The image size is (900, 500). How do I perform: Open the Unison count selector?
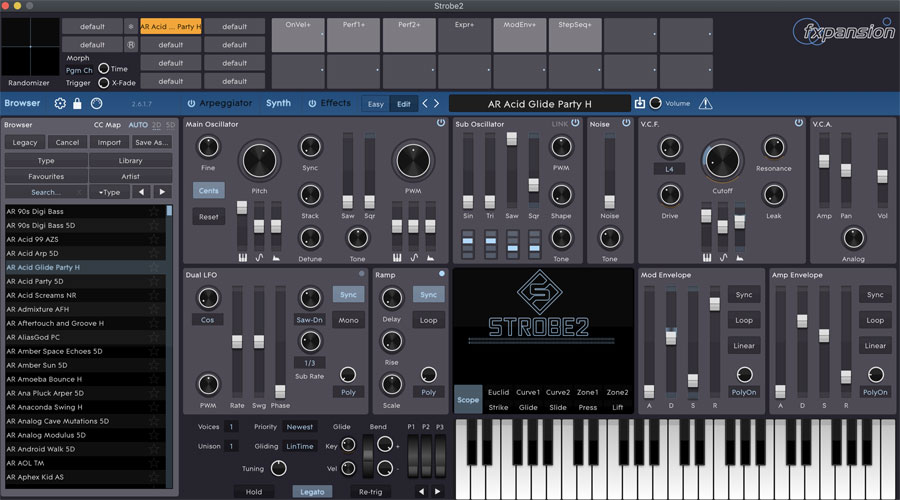pos(231,446)
